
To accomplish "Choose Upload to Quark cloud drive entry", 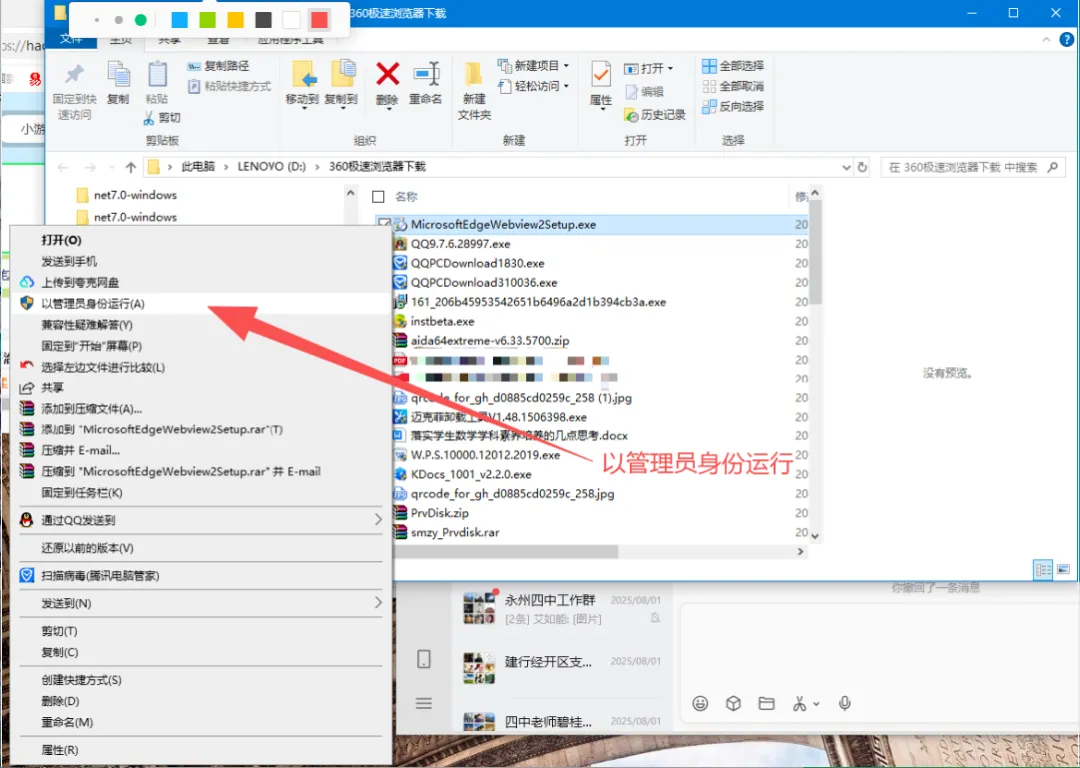I will coord(200,282).
